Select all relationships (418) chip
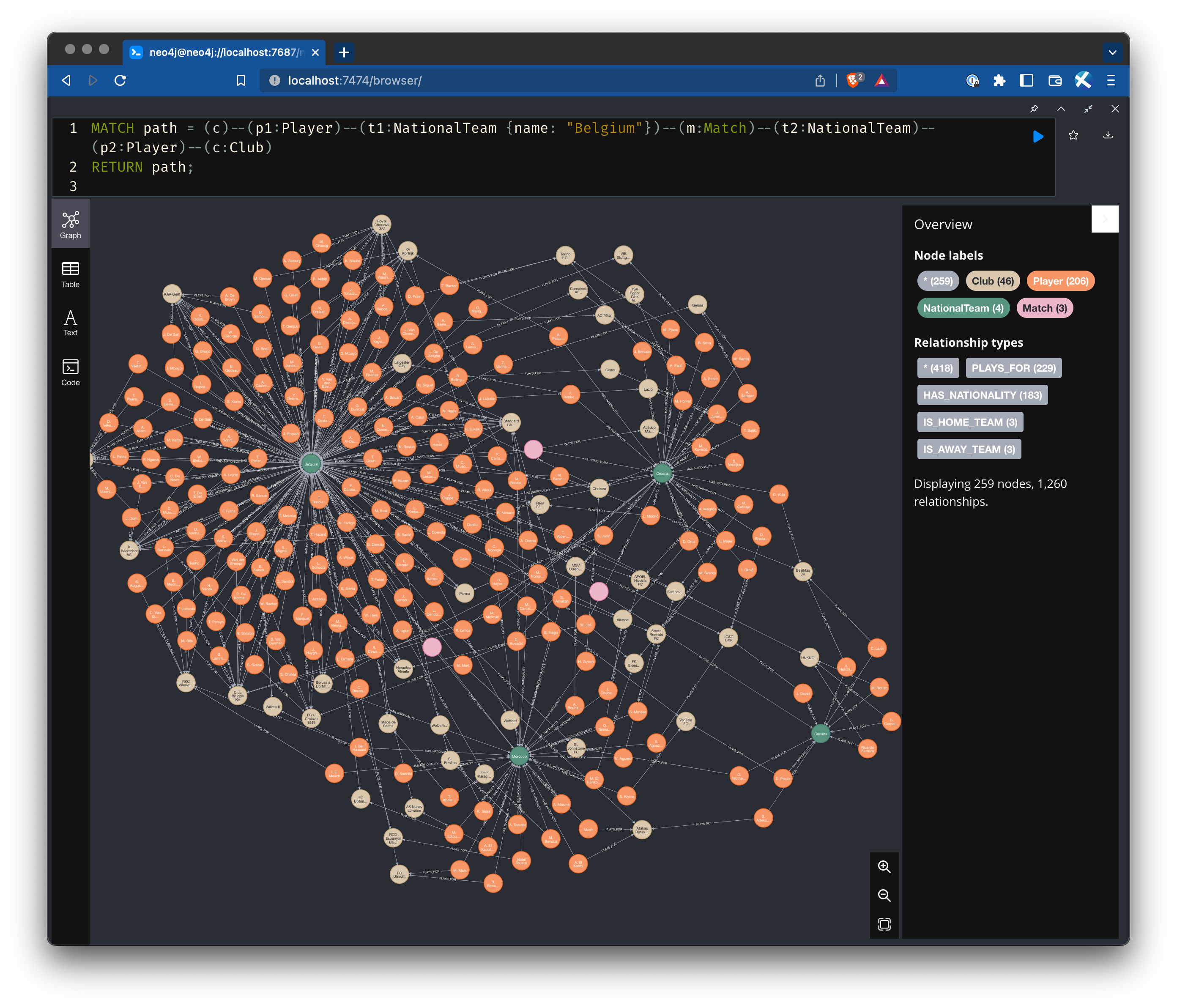This screenshot has width=1177, height=1008. click(x=938, y=368)
